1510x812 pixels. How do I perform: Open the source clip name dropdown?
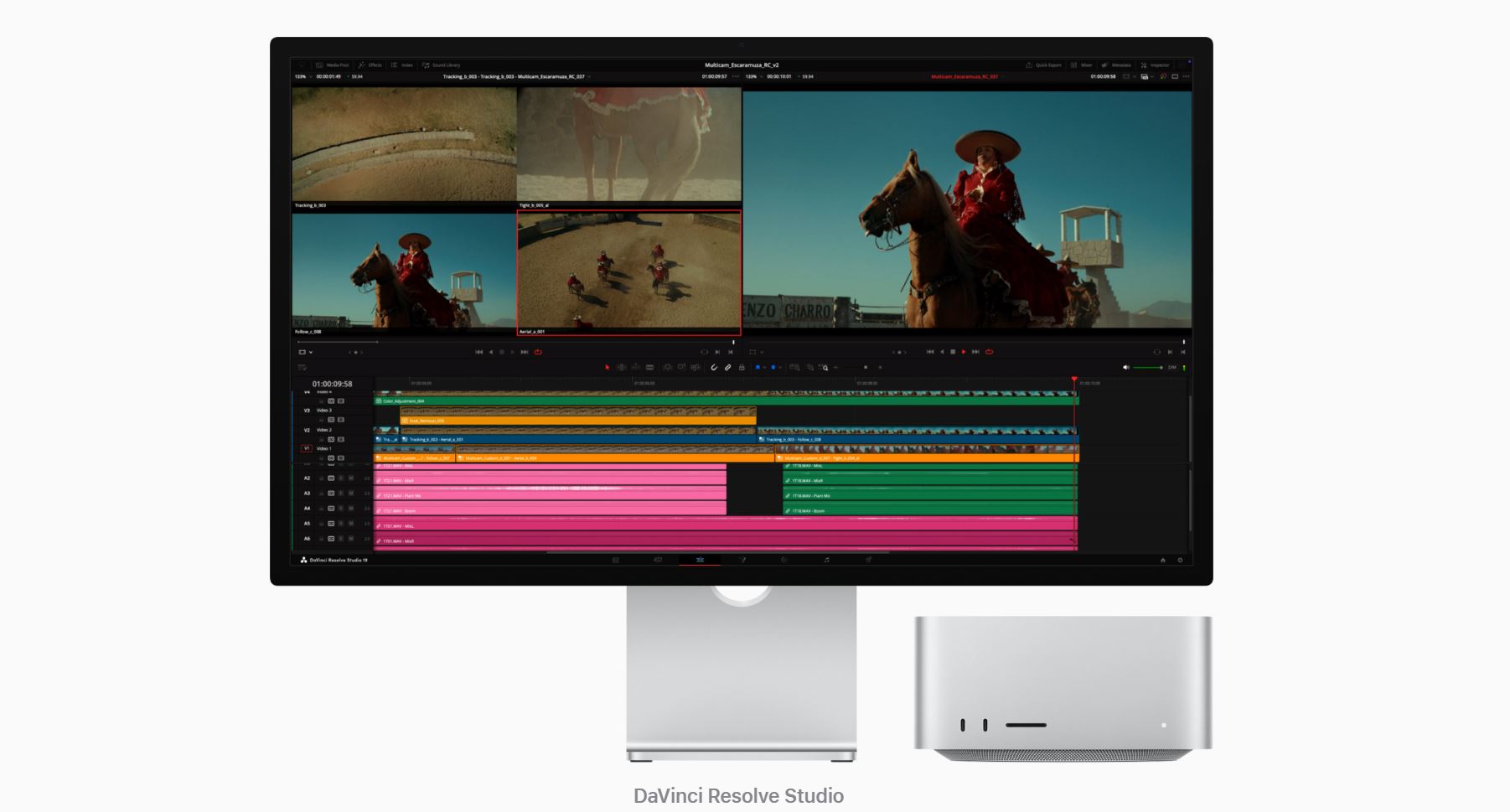coord(516,76)
